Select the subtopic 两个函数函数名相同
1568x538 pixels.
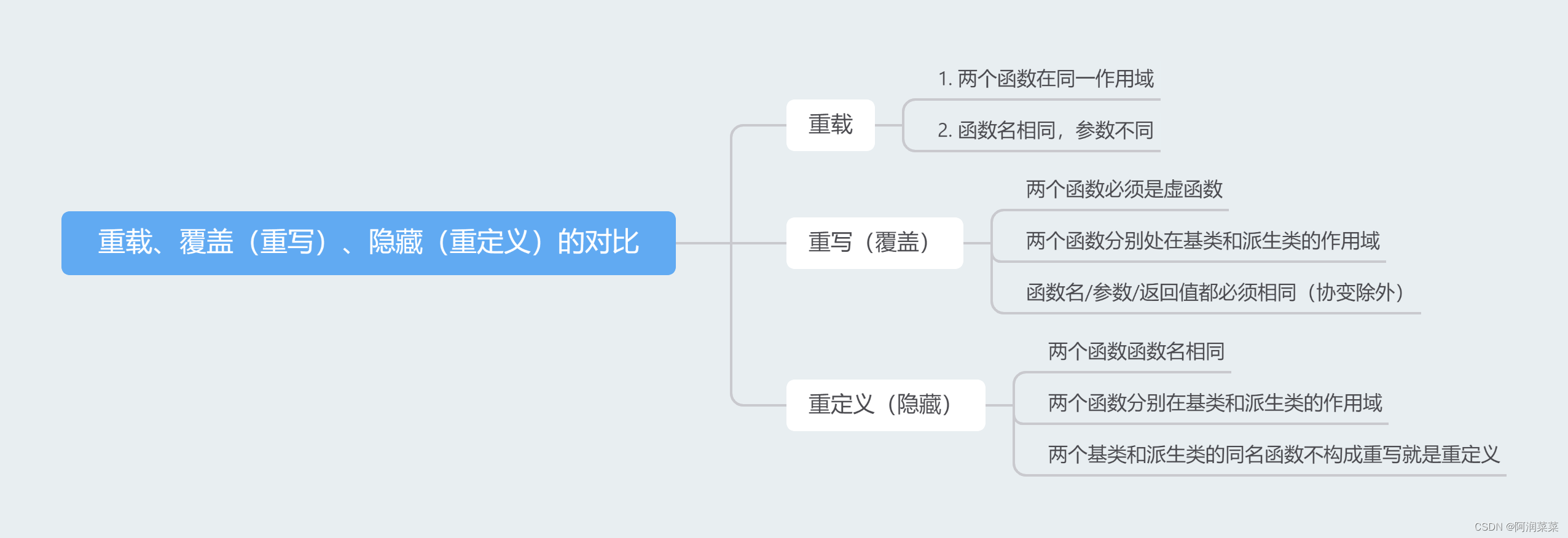[1136, 352]
